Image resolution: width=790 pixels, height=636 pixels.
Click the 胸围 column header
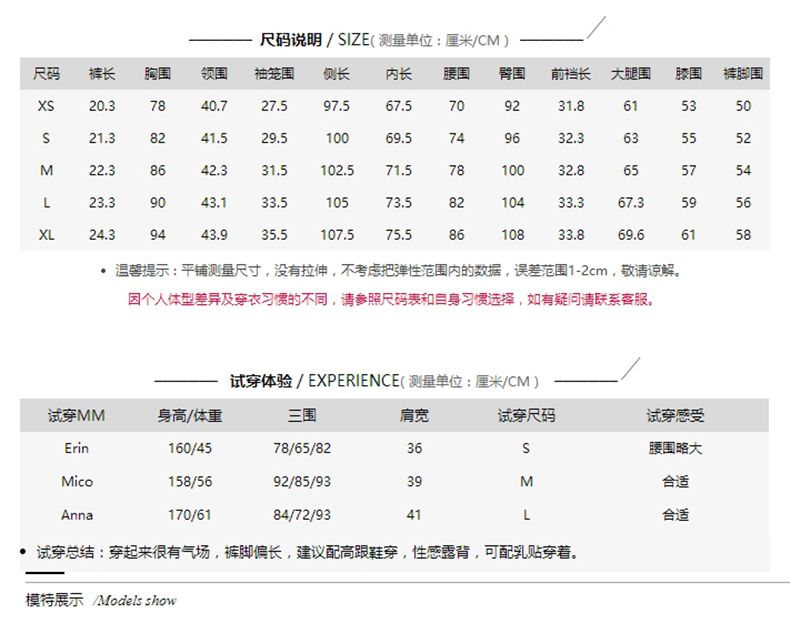click(x=157, y=74)
